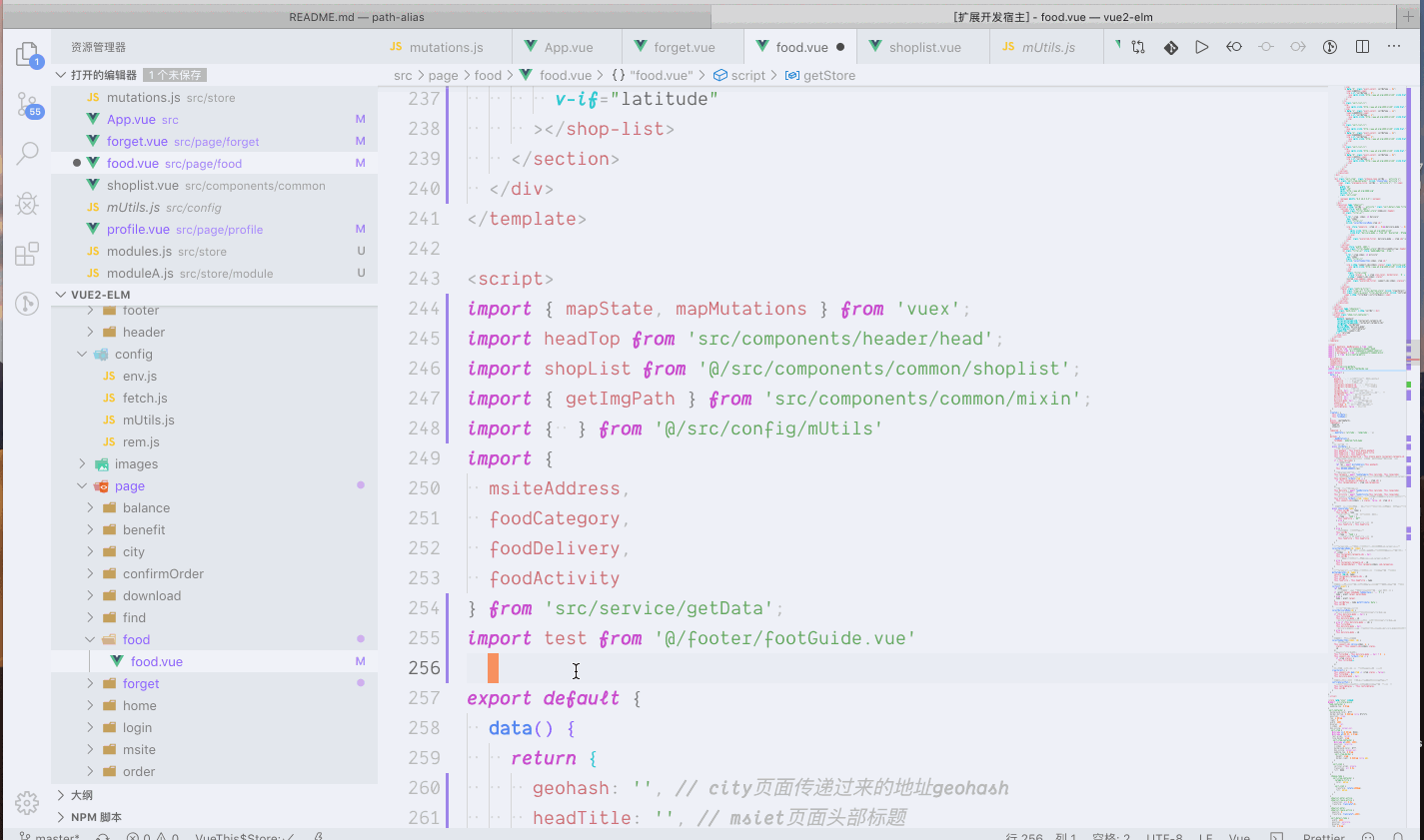Select the Extensions icon in activity bar
The width and height of the screenshot is (1424, 840).
click(27, 255)
